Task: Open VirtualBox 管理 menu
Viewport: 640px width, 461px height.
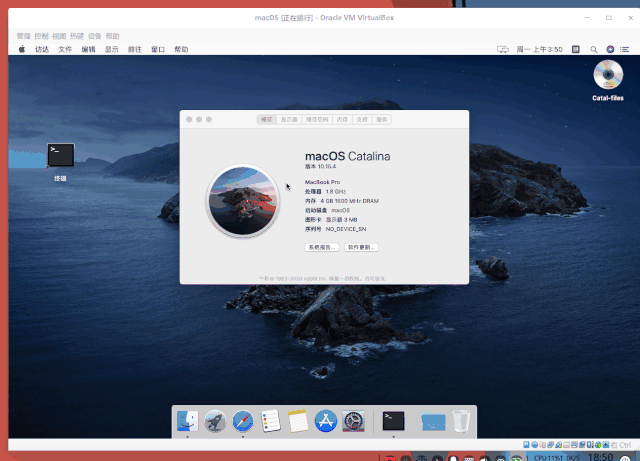Action: pos(24,36)
